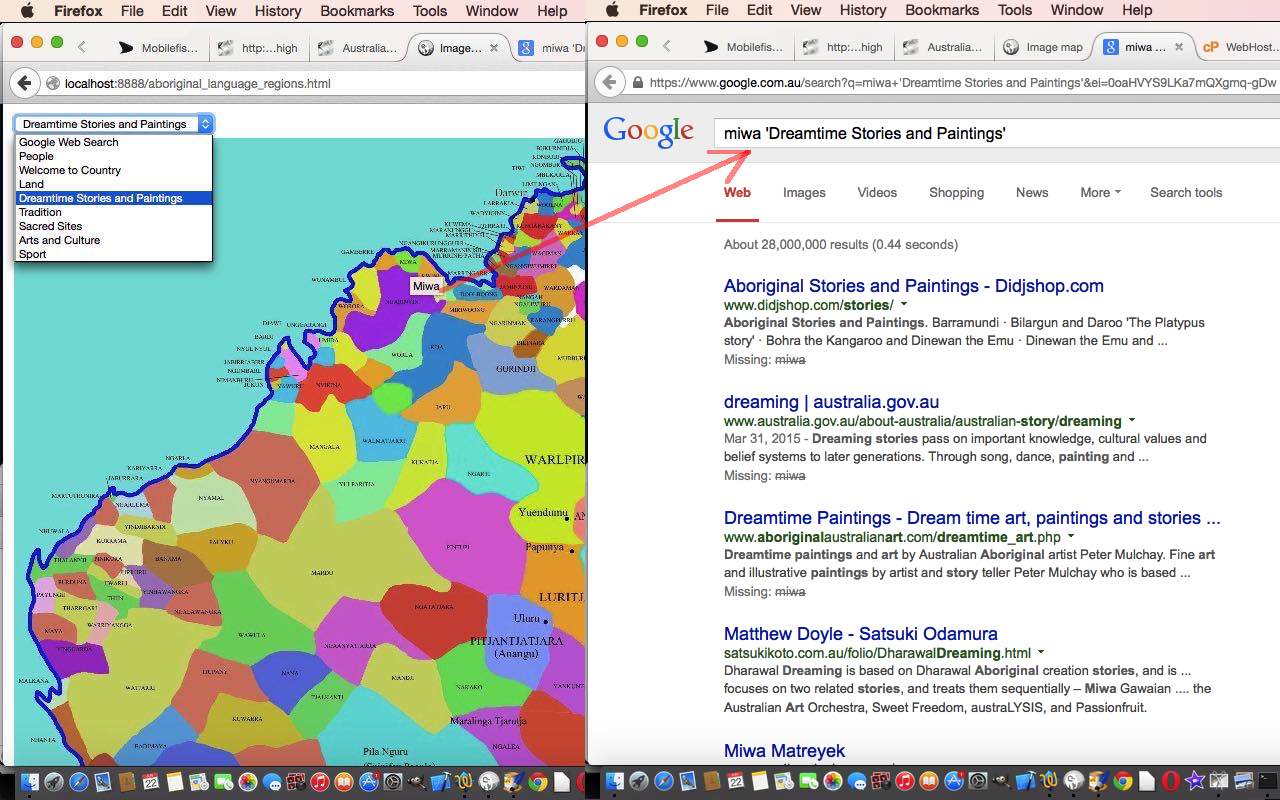
Task: Open the Aboriginal Stories and Paintings - Didjshop.com result
Action: pyautogui.click(x=914, y=286)
